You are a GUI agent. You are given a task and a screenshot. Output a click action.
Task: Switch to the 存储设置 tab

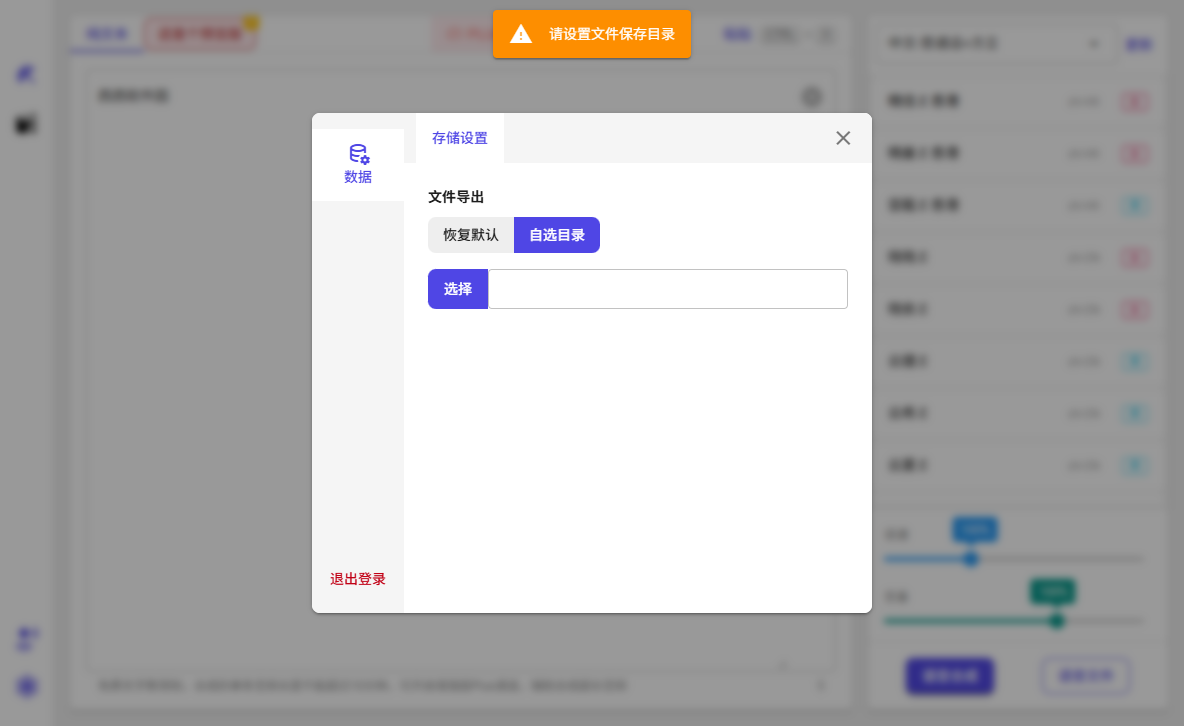(x=460, y=138)
